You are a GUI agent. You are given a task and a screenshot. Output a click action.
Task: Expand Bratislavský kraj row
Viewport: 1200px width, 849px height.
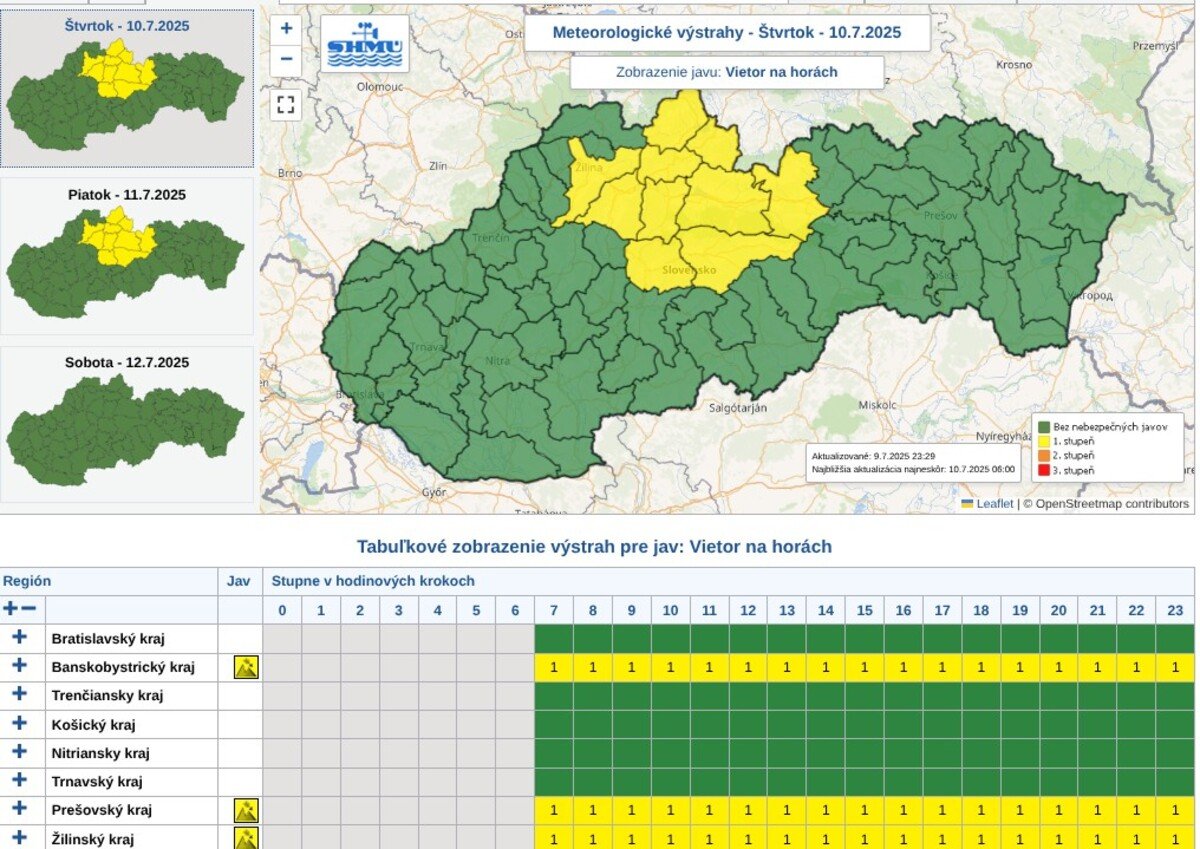19,638
